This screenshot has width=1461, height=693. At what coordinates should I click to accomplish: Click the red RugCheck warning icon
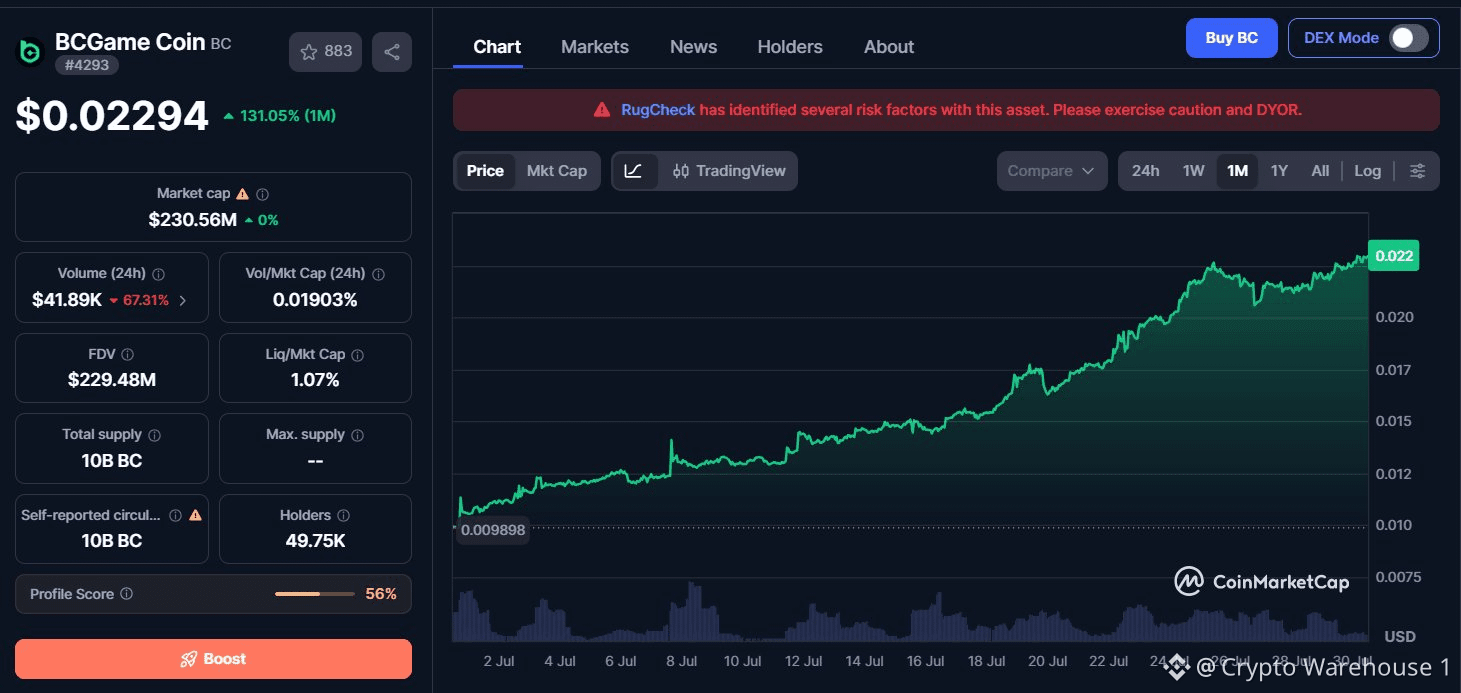click(601, 110)
